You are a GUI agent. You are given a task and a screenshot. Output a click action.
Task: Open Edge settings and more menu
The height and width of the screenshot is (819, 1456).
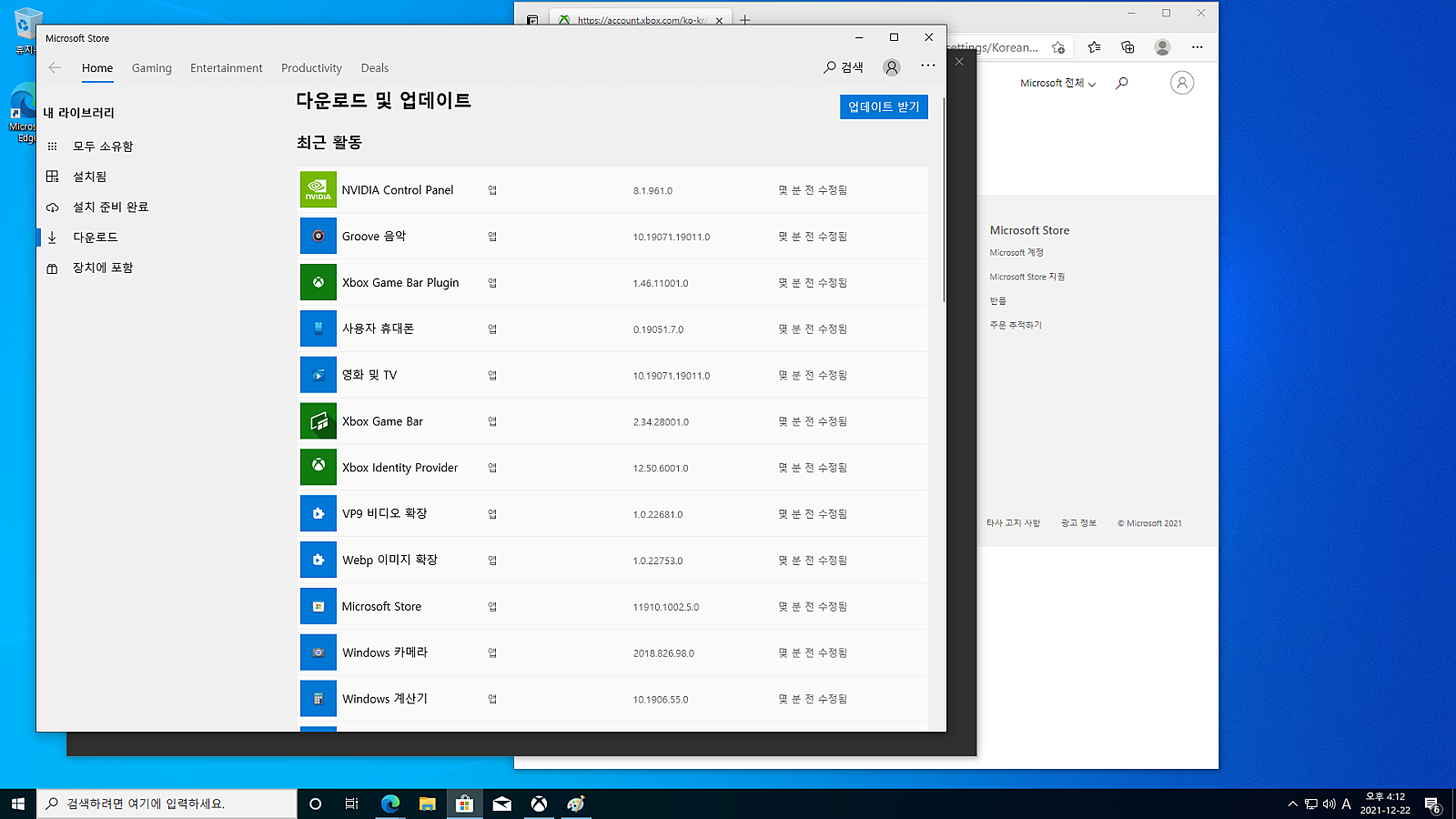click(x=1197, y=47)
